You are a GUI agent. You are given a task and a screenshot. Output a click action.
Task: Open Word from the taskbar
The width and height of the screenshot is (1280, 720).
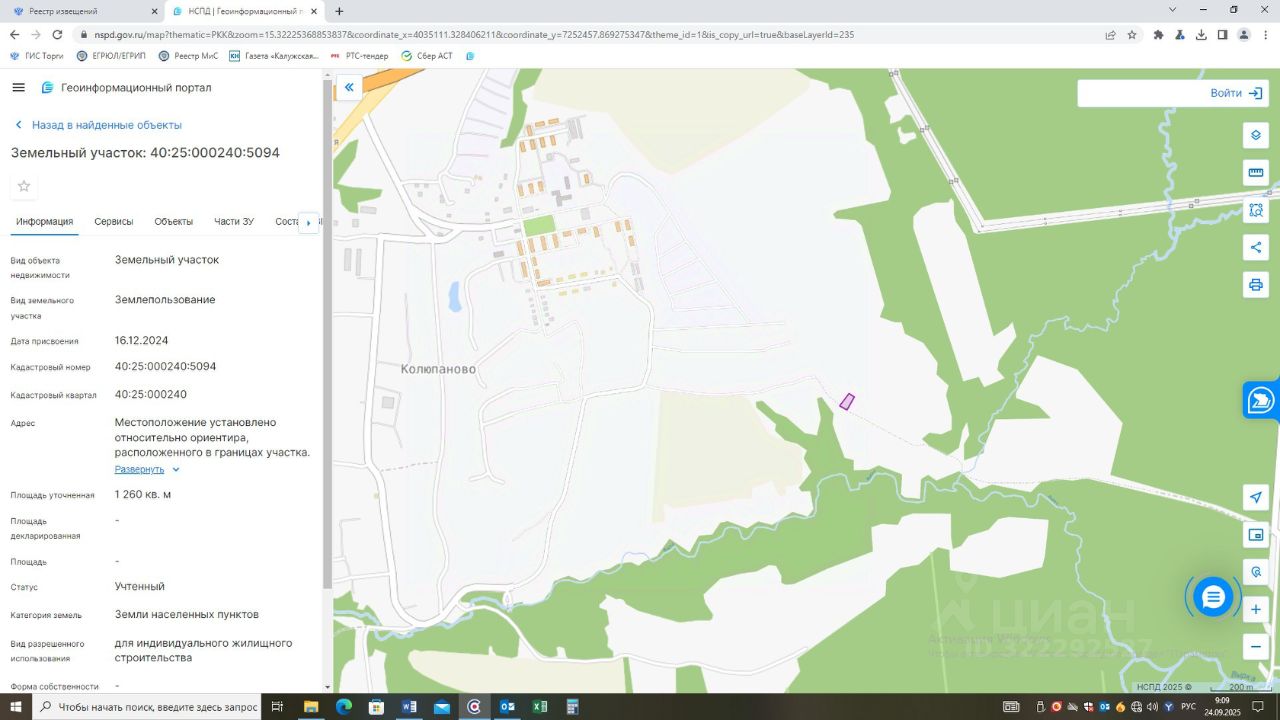(409, 707)
